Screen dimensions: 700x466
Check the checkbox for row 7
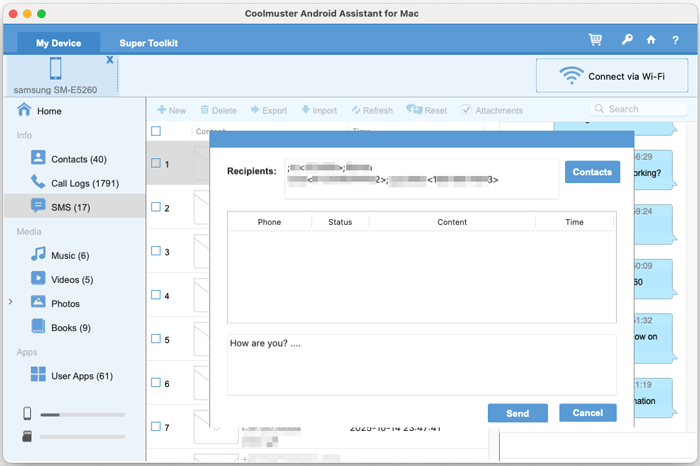coord(156,426)
